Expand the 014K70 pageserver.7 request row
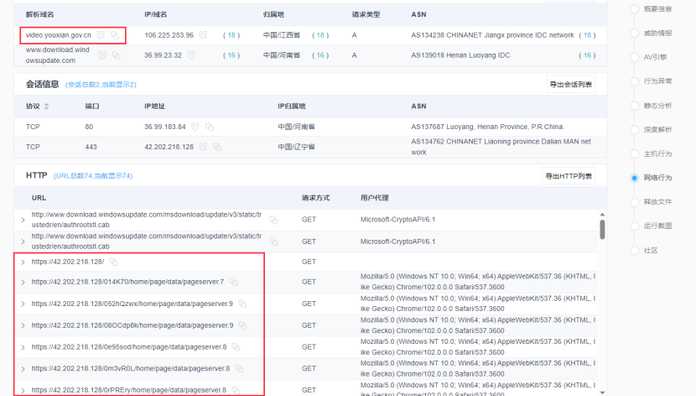Image resolution: width=696 pixels, height=396 pixels. (x=23, y=282)
